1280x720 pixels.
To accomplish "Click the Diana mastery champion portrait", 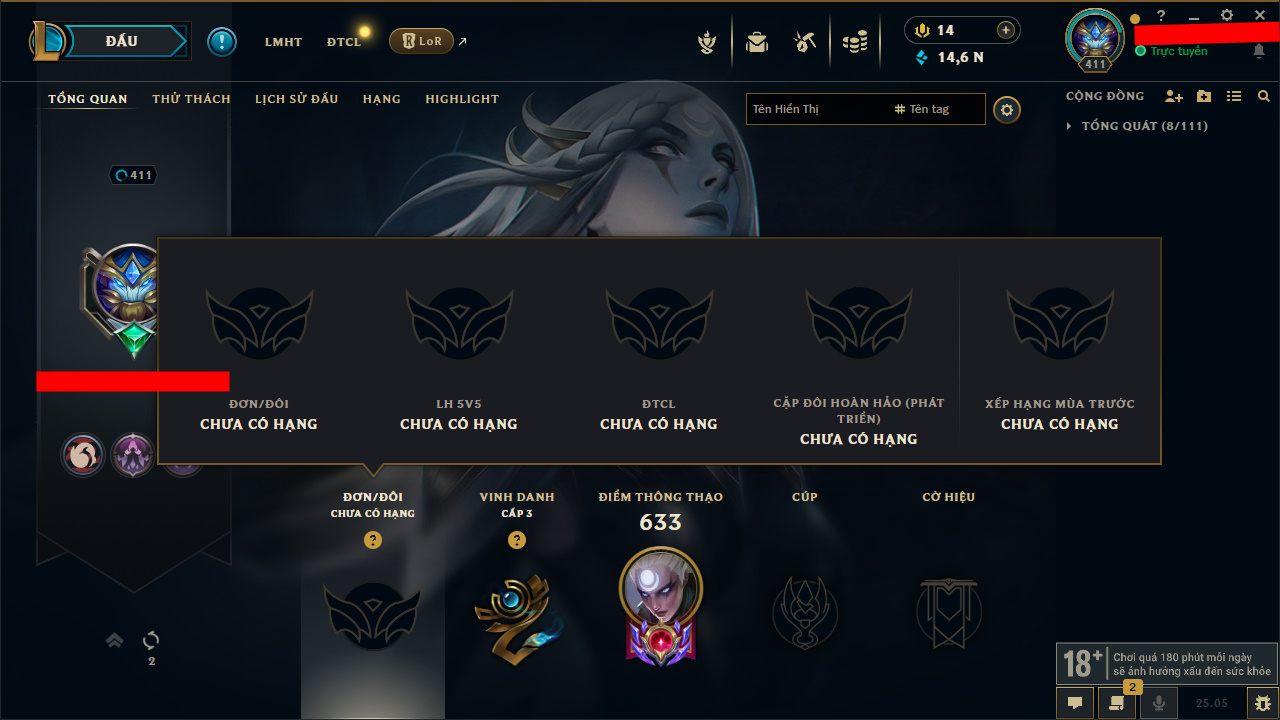I will pos(660,588).
